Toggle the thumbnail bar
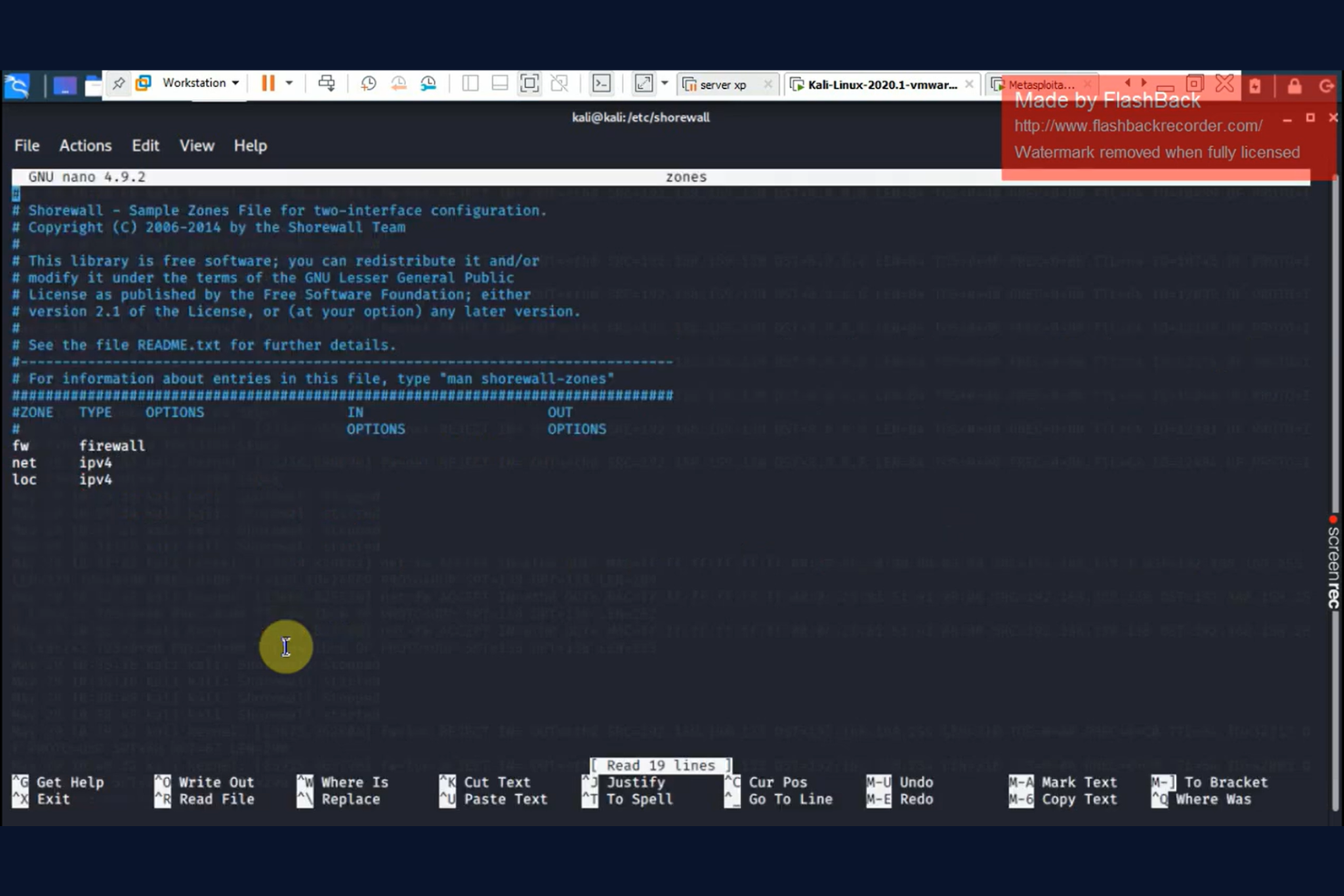Screen dimensions: 1344x896 [499, 84]
